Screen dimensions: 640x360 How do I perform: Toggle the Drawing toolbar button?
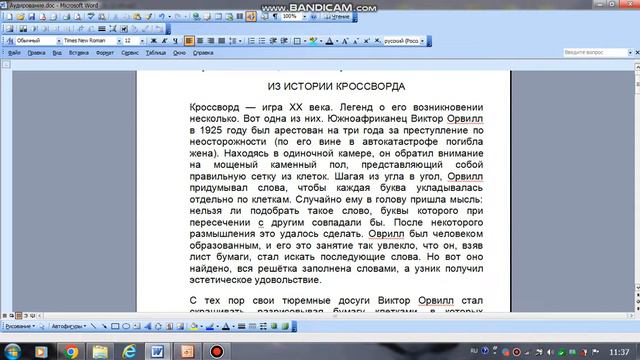point(251,17)
